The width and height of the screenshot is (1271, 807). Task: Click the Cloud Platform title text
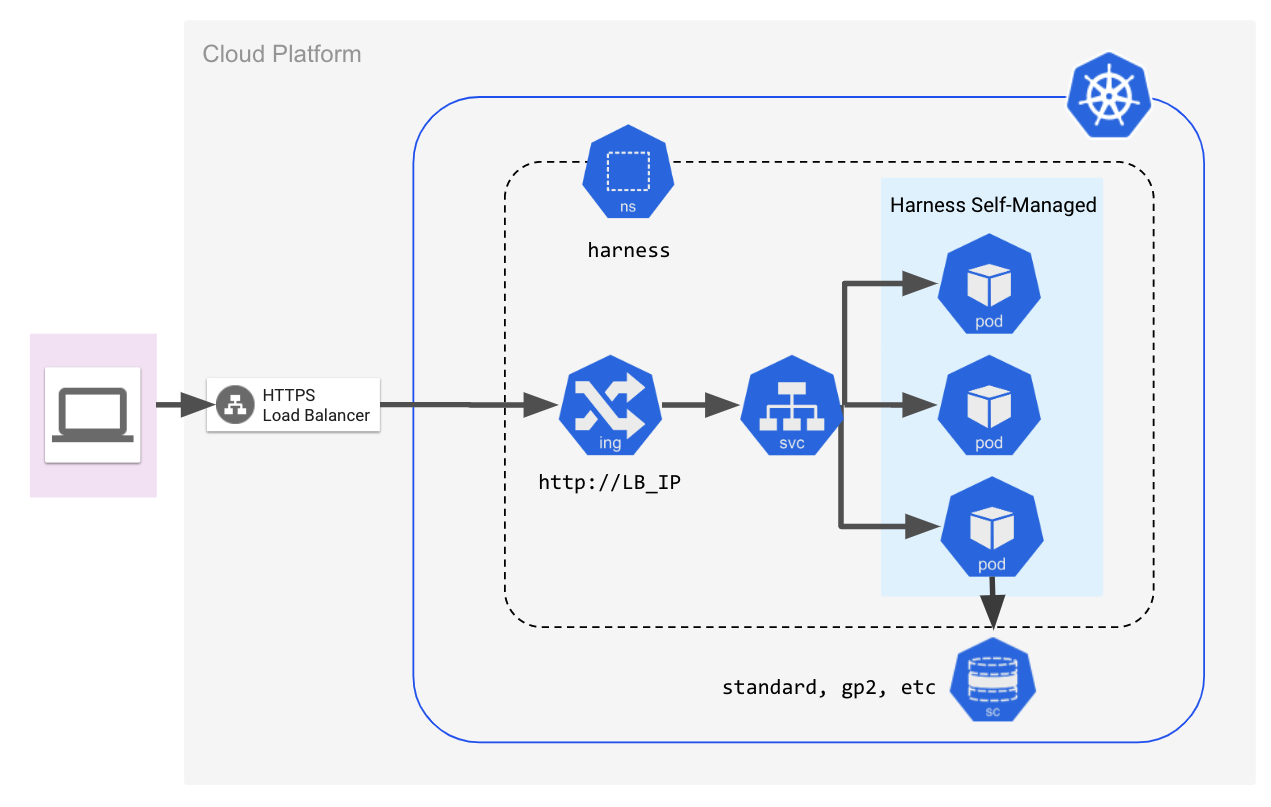(282, 54)
